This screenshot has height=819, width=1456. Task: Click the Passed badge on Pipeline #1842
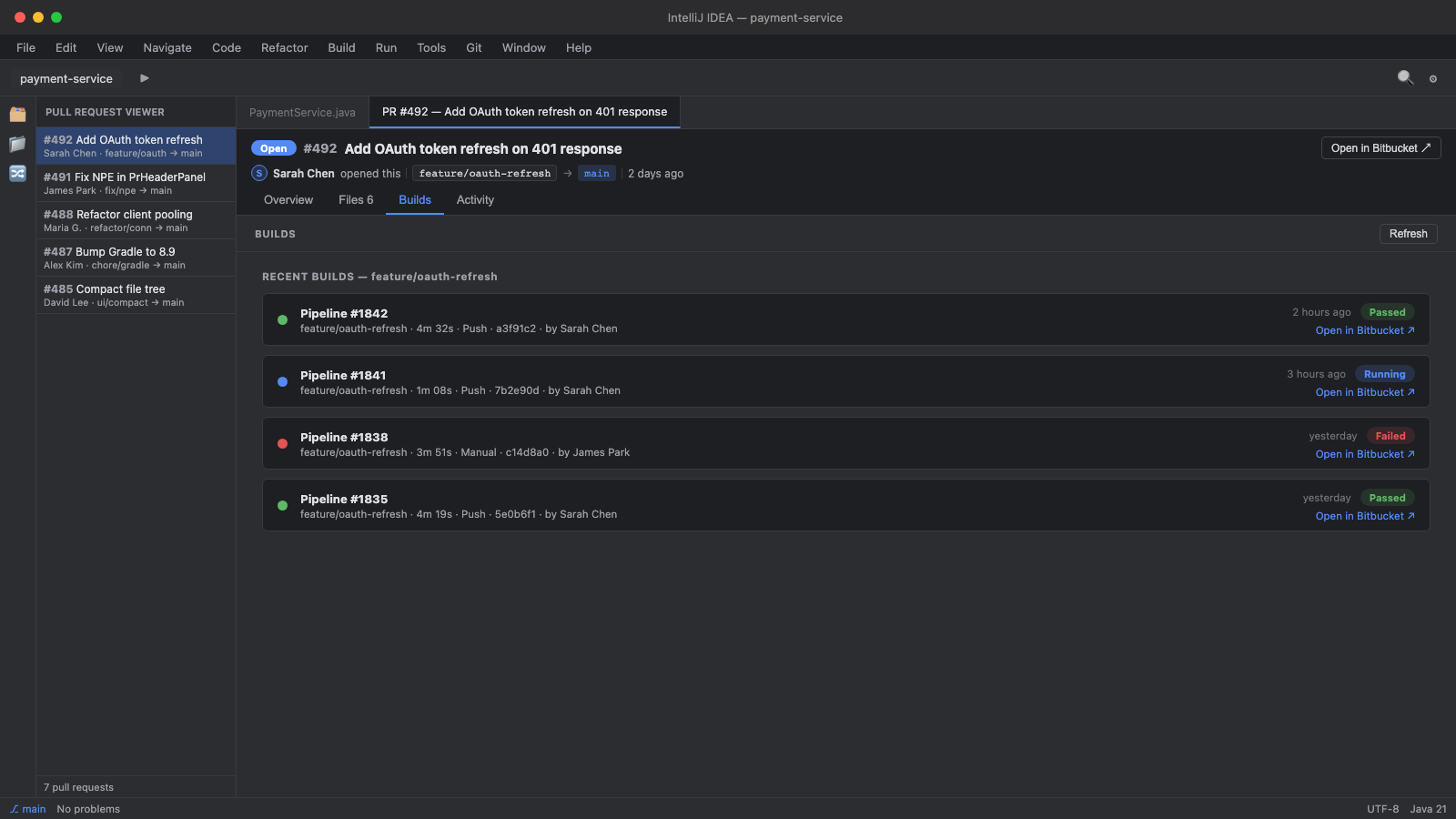(1387, 312)
